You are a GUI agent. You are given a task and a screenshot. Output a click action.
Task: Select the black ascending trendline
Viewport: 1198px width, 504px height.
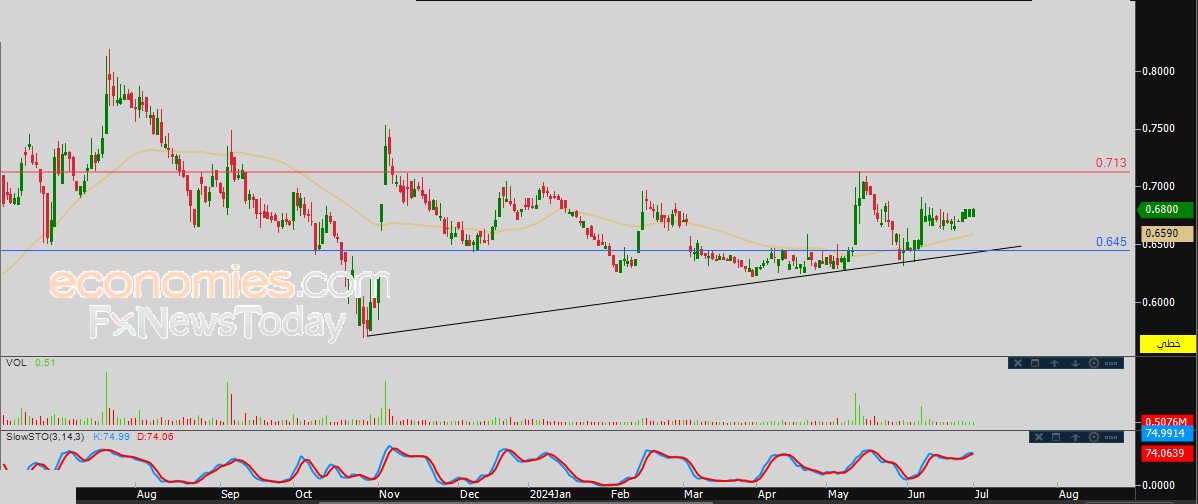[x=694, y=290]
